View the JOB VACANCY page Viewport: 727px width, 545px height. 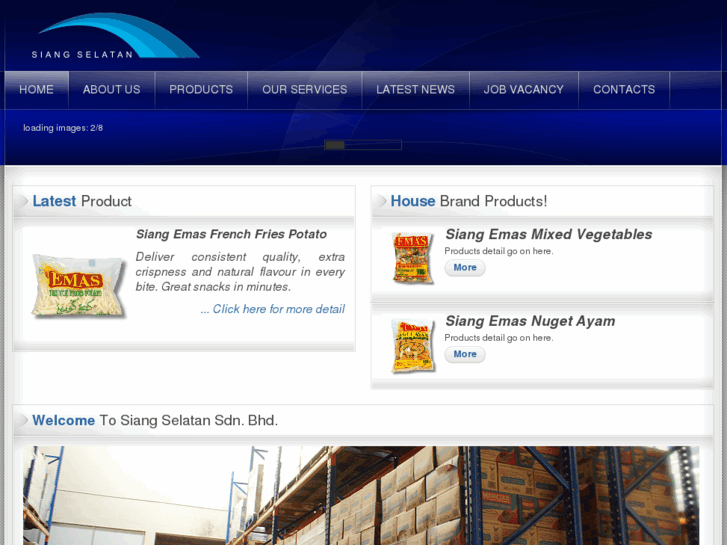(x=524, y=90)
